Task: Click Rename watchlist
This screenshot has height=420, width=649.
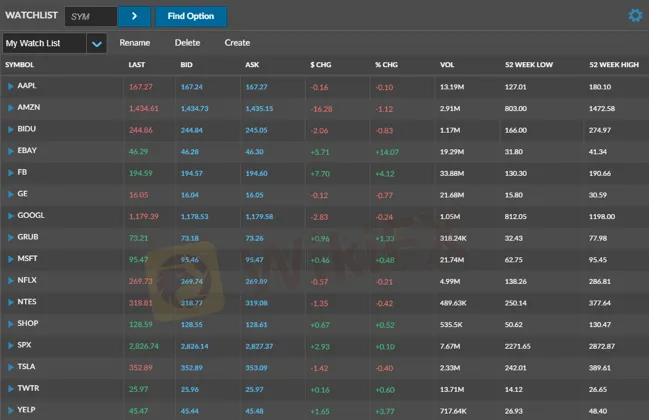Action: (x=135, y=43)
